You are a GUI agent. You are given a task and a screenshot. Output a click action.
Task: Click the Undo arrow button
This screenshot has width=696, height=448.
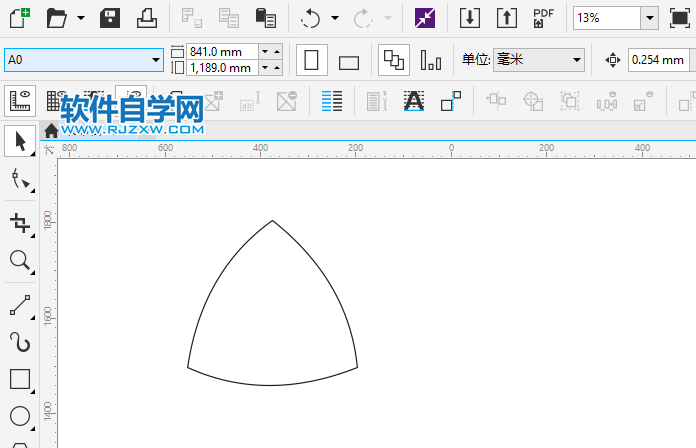point(311,18)
